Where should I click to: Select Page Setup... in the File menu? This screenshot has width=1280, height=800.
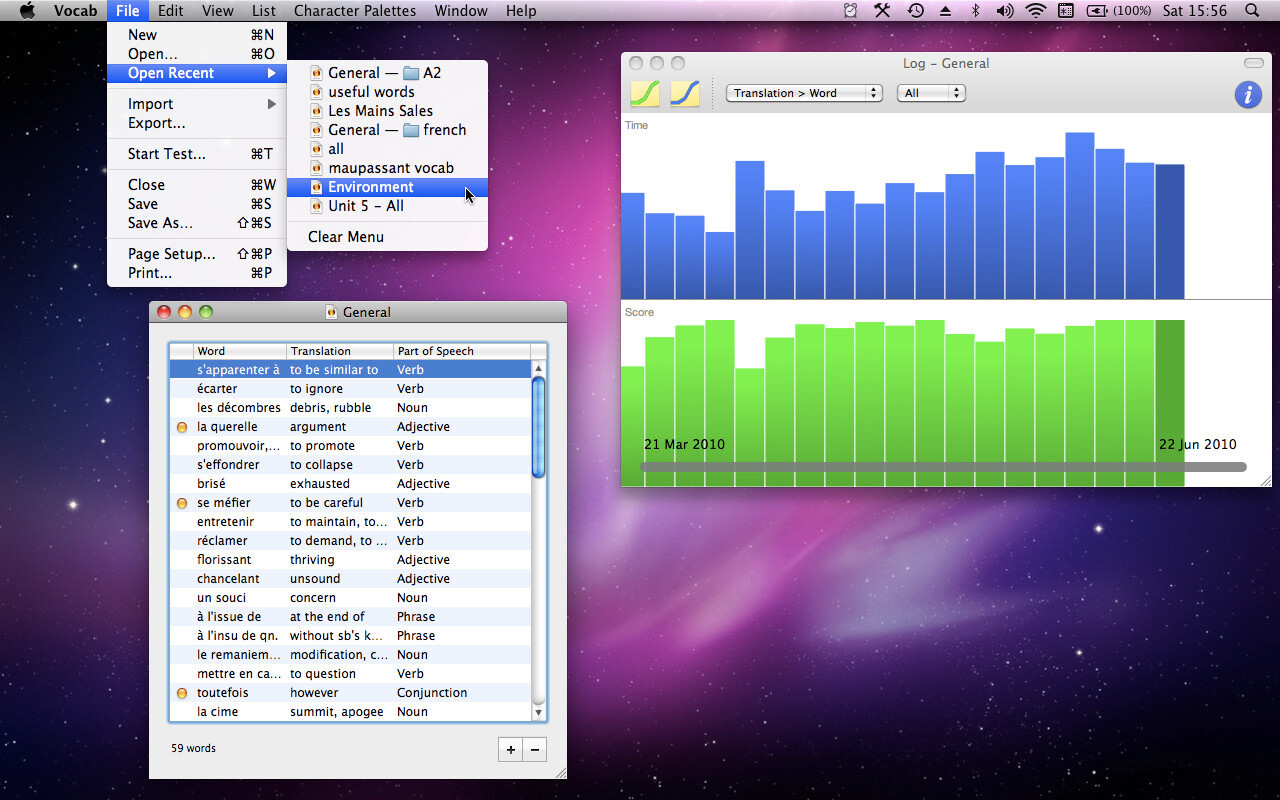(197, 254)
